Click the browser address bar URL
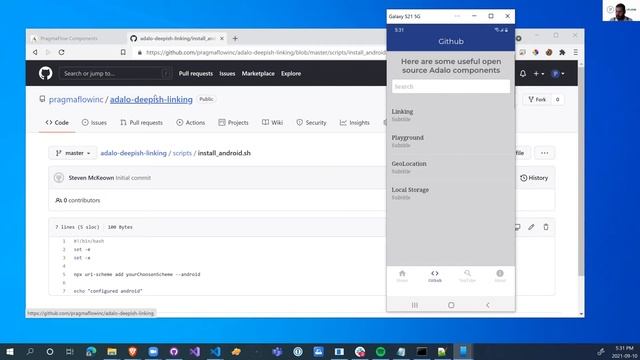The height and width of the screenshot is (360, 640). pos(265,52)
